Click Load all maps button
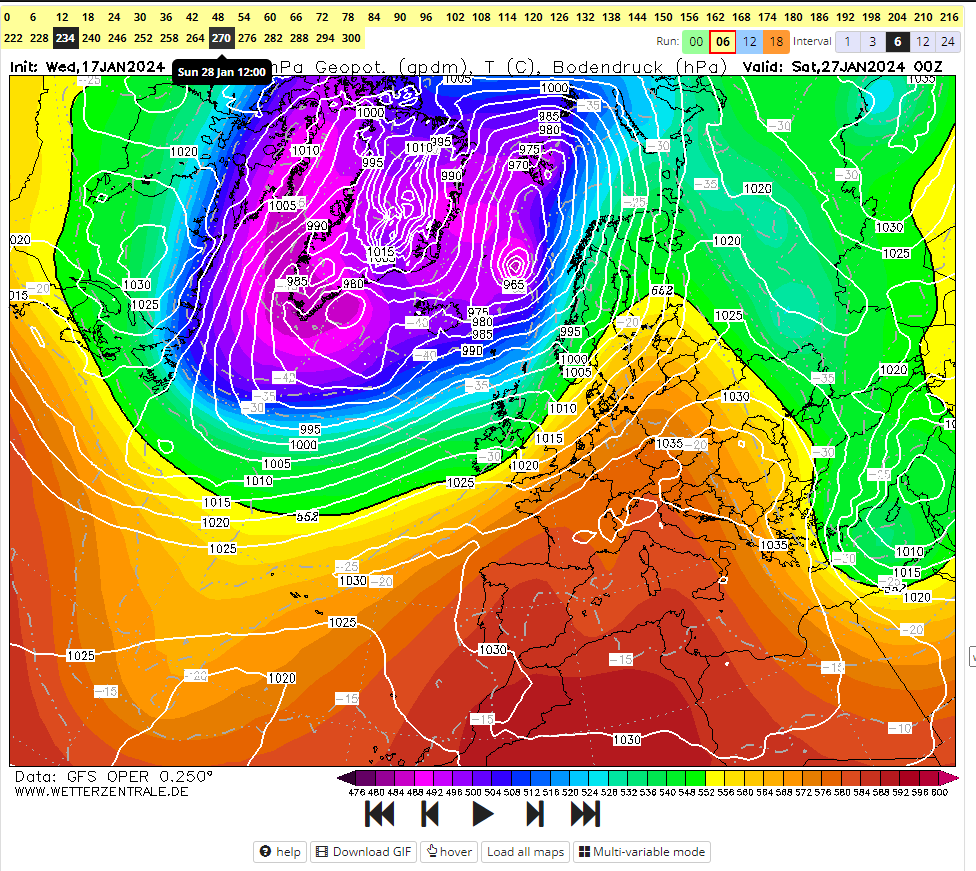The width and height of the screenshot is (976, 871). (525, 852)
